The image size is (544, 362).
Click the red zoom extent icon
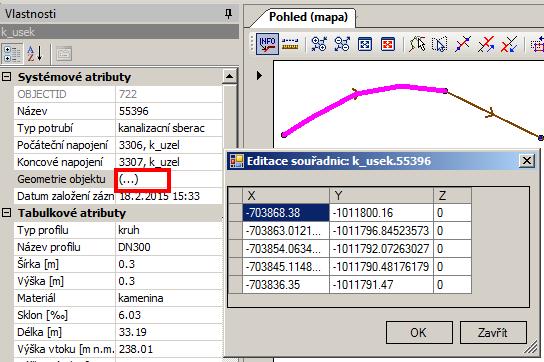click(388, 44)
